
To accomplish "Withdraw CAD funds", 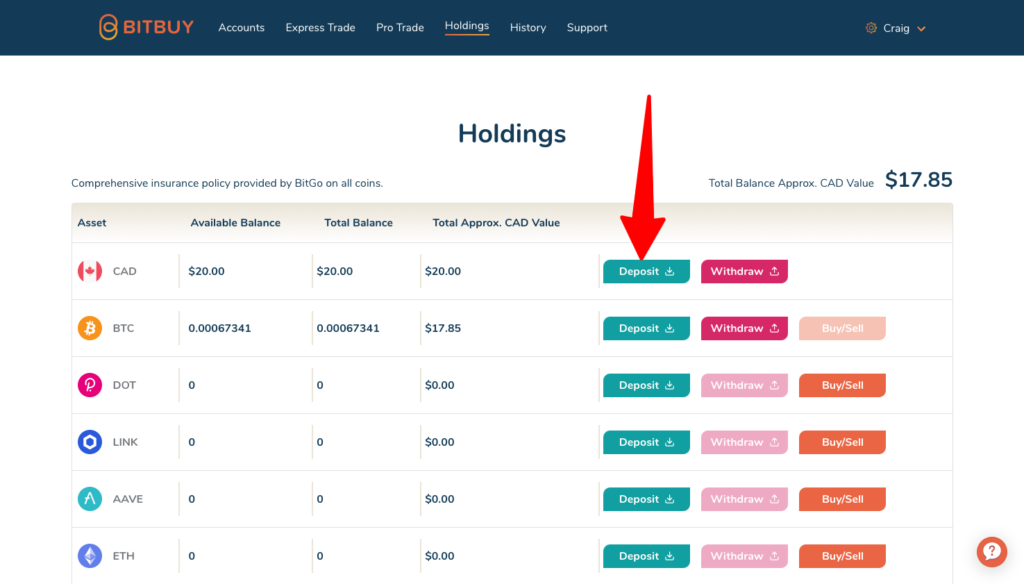I will [x=744, y=271].
